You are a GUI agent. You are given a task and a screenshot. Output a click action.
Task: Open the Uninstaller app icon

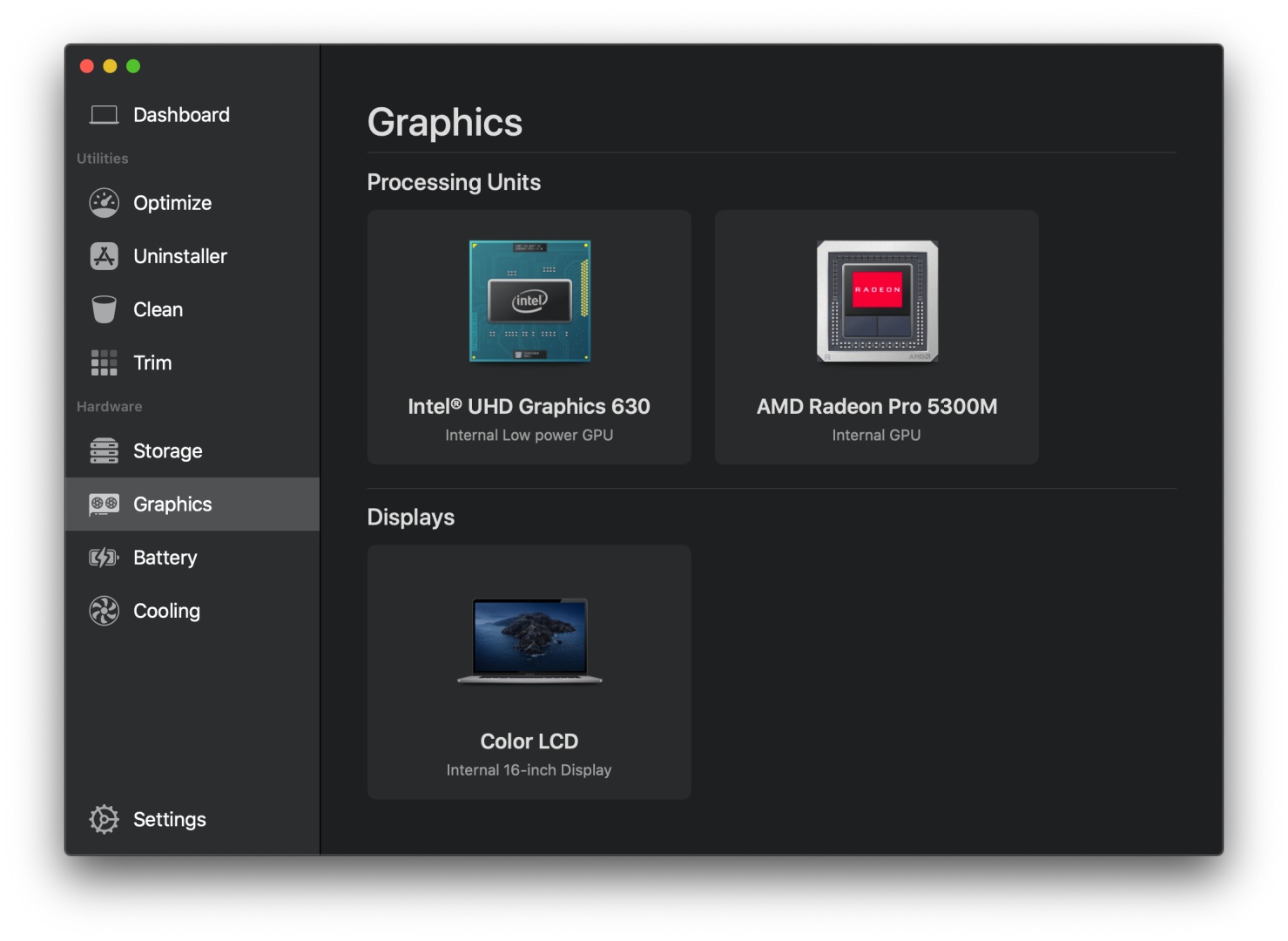tap(104, 256)
